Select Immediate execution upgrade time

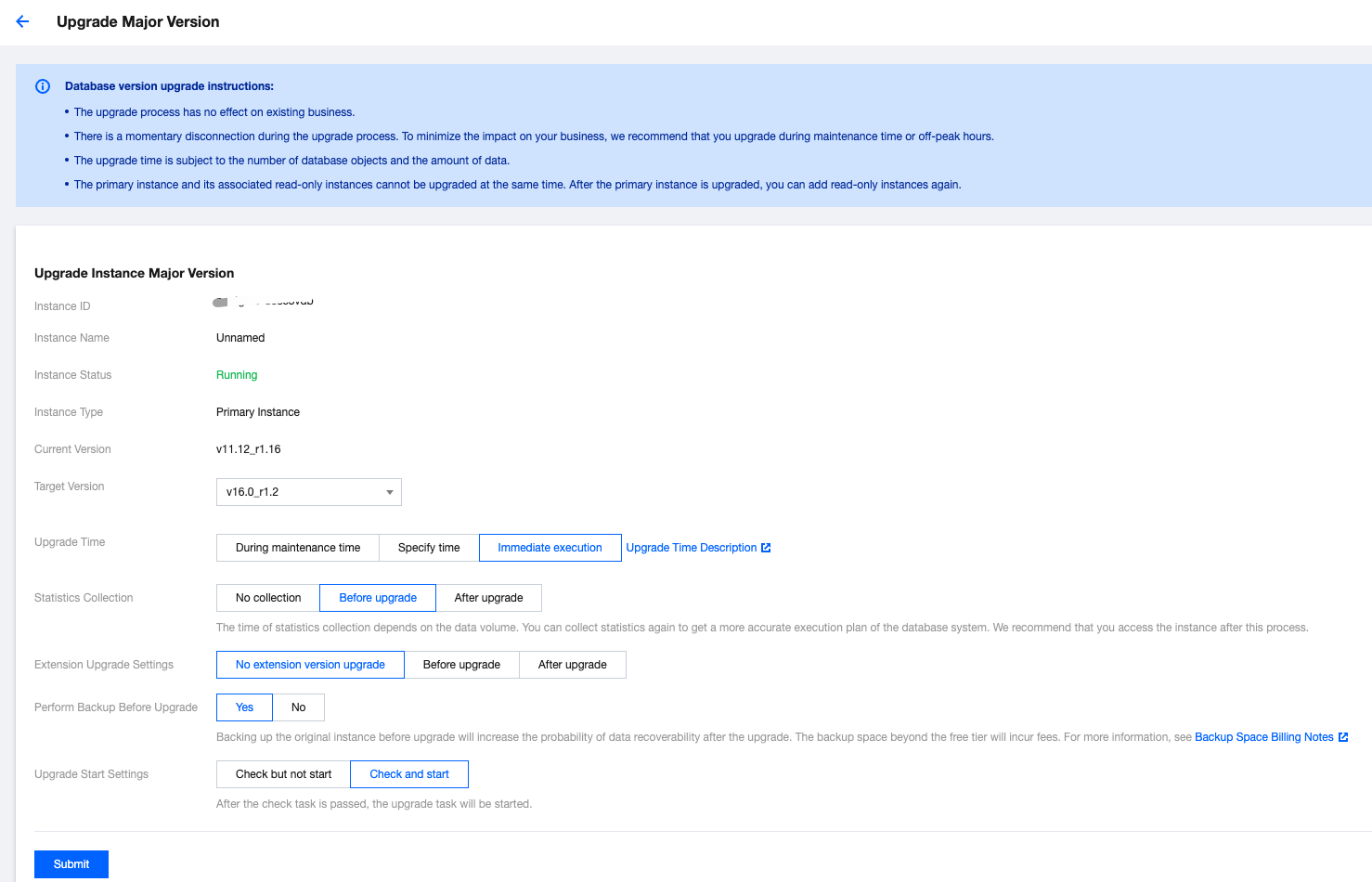point(550,548)
